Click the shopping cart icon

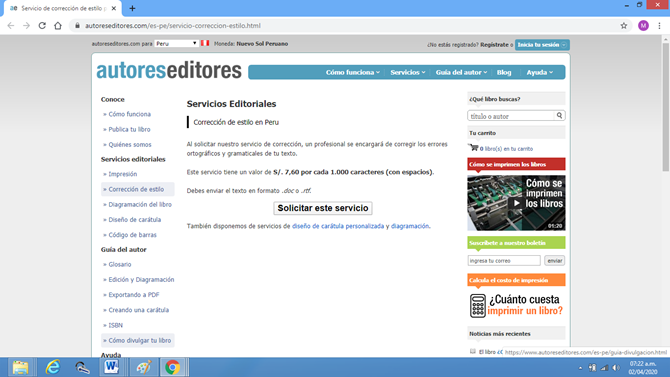(x=473, y=148)
